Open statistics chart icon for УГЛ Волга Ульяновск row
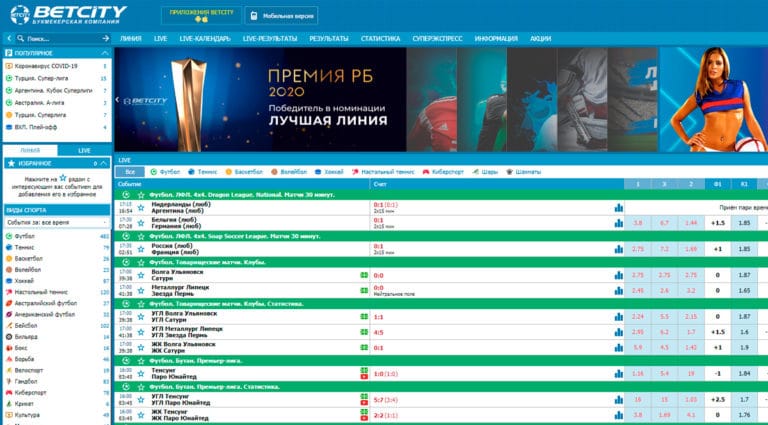768x425 pixels. 619,317
